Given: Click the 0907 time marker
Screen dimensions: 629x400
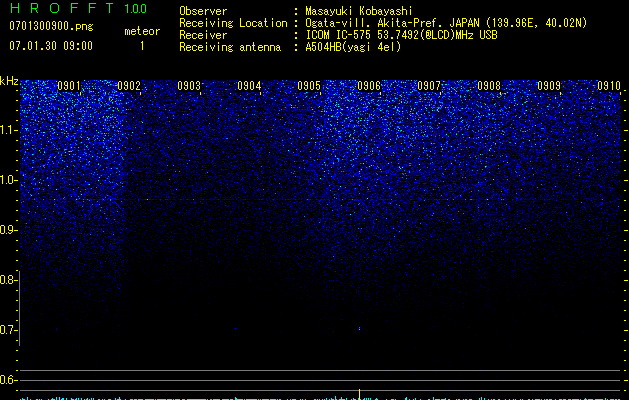Looking at the screenshot, I should click(429, 86).
